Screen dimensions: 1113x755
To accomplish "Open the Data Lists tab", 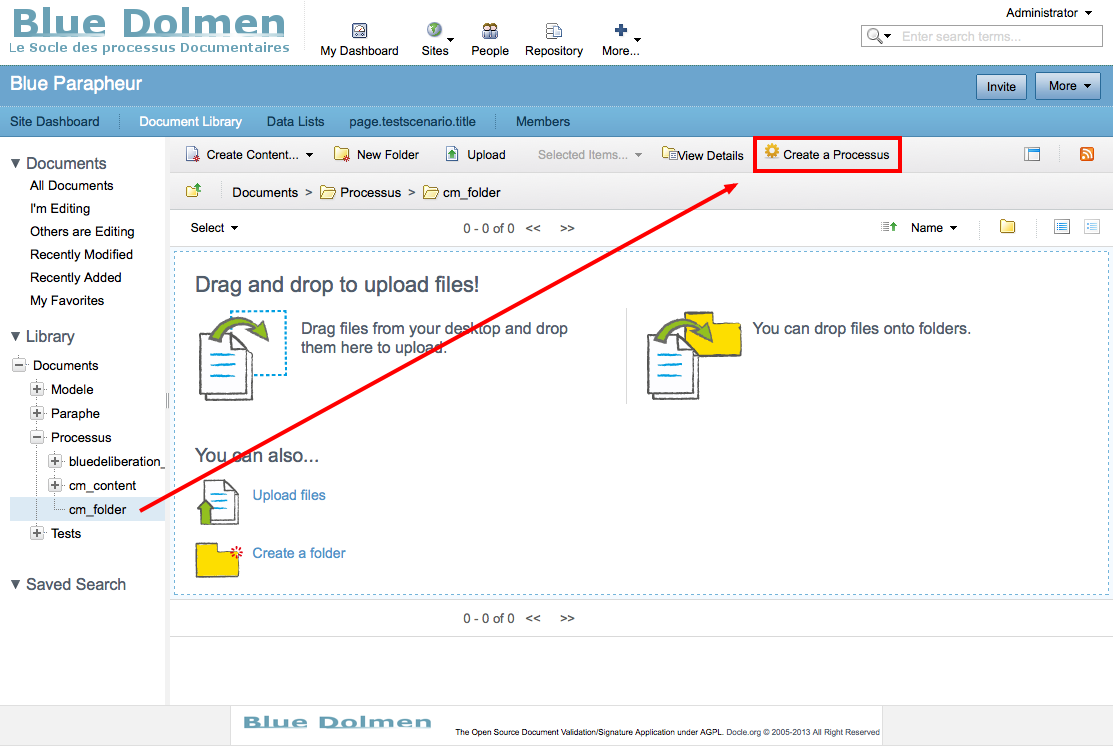I will pyautogui.click(x=295, y=121).
